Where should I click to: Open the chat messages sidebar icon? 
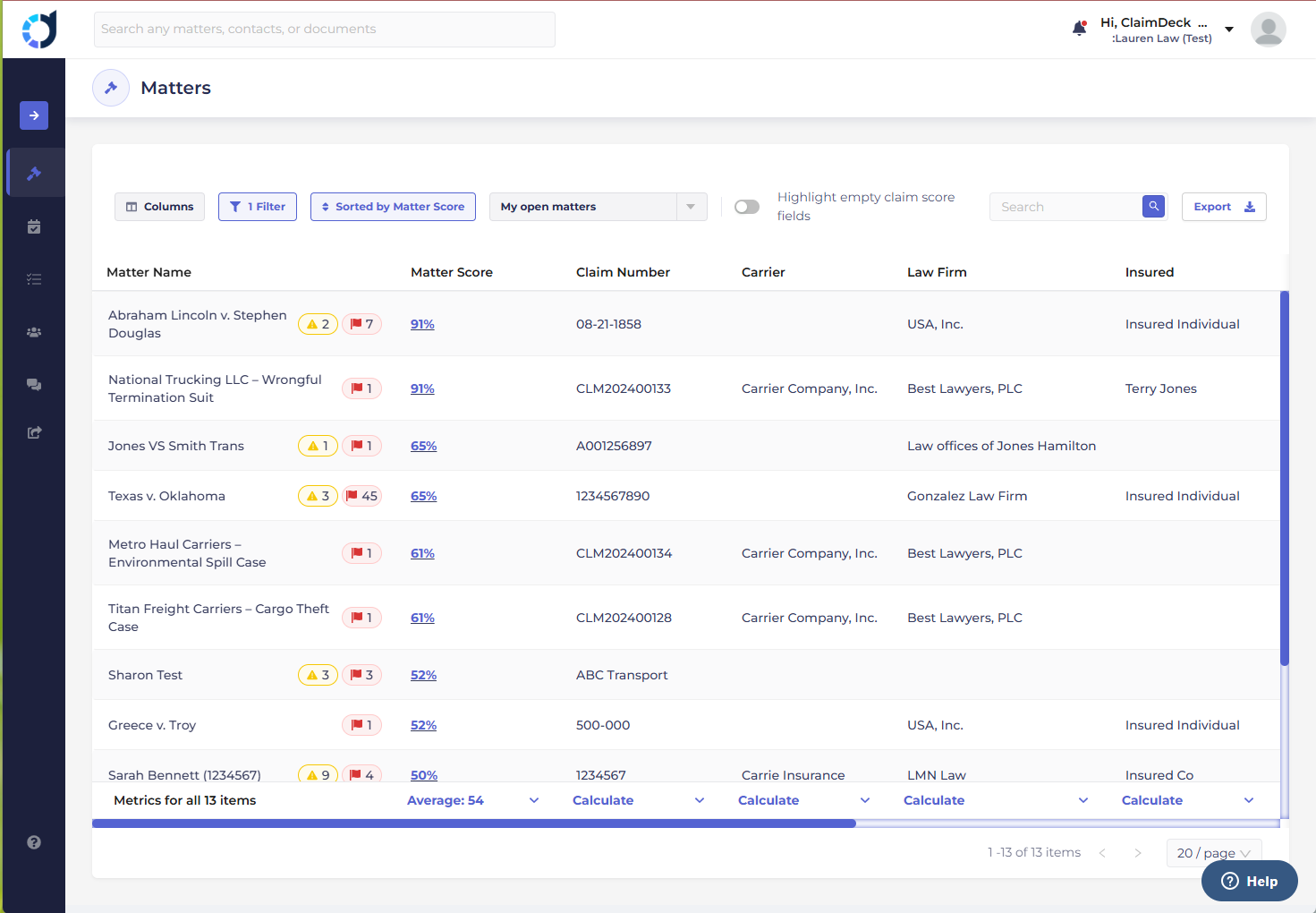click(x=34, y=384)
